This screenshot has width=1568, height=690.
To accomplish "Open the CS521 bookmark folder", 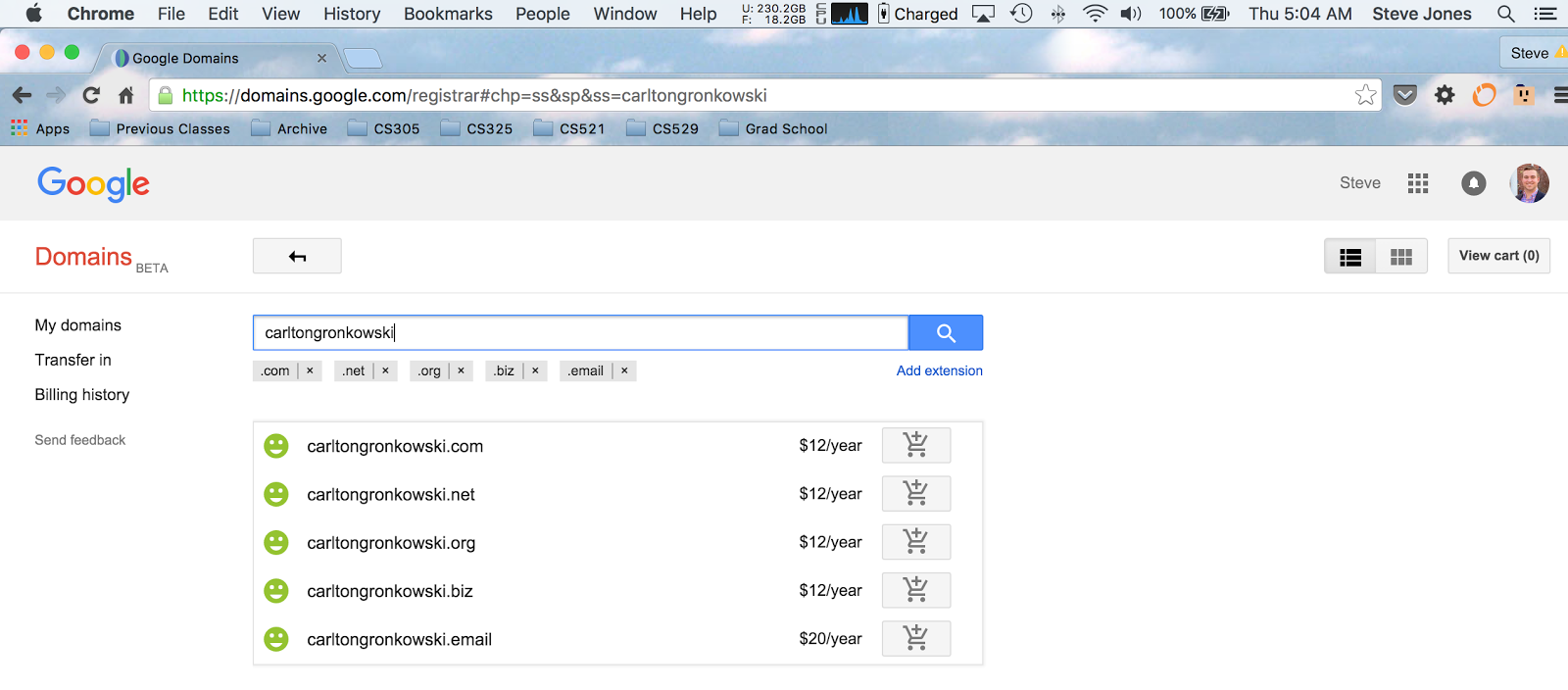I will coord(569,128).
